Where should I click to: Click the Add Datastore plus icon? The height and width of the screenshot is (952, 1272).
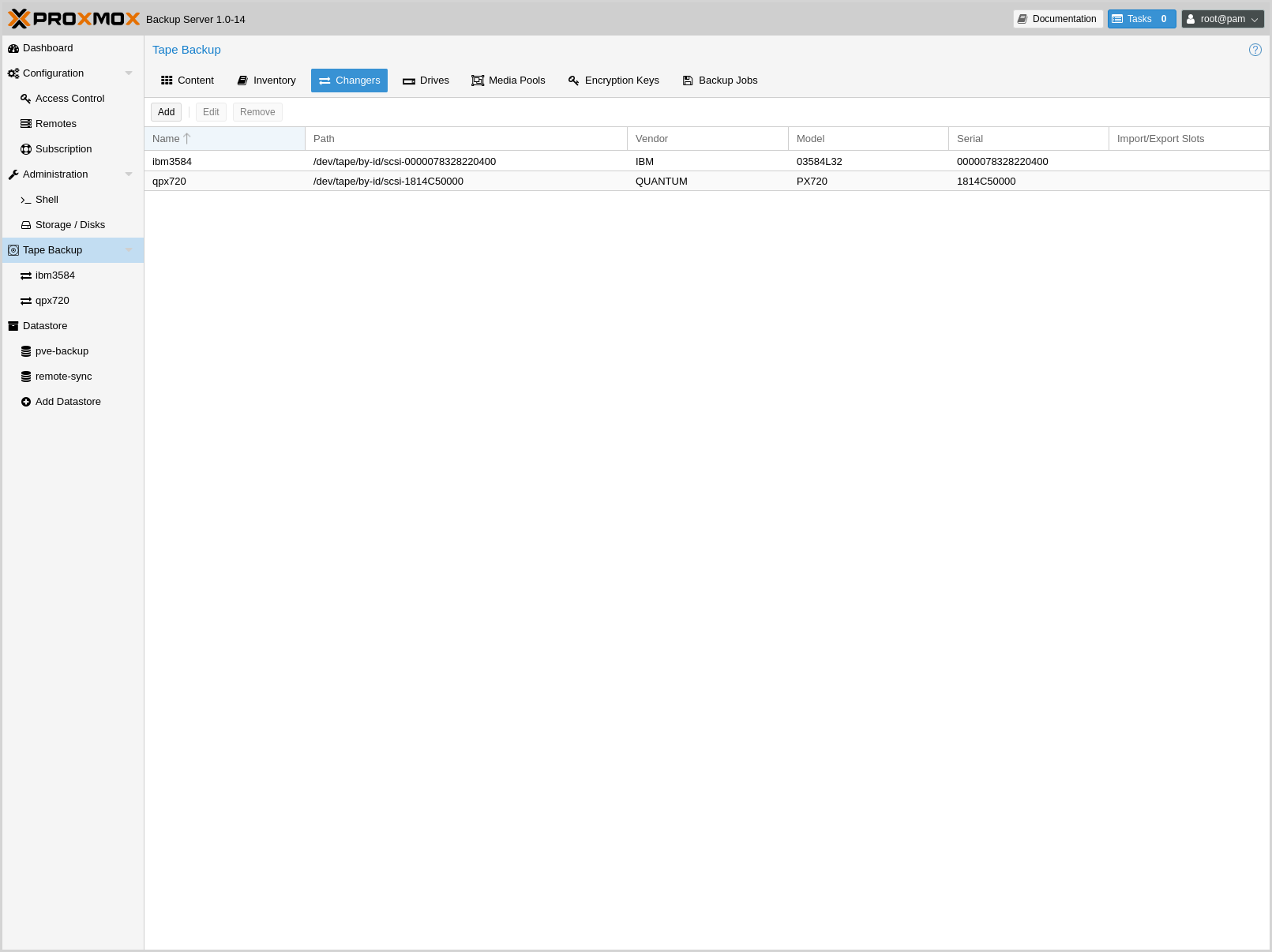click(26, 402)
